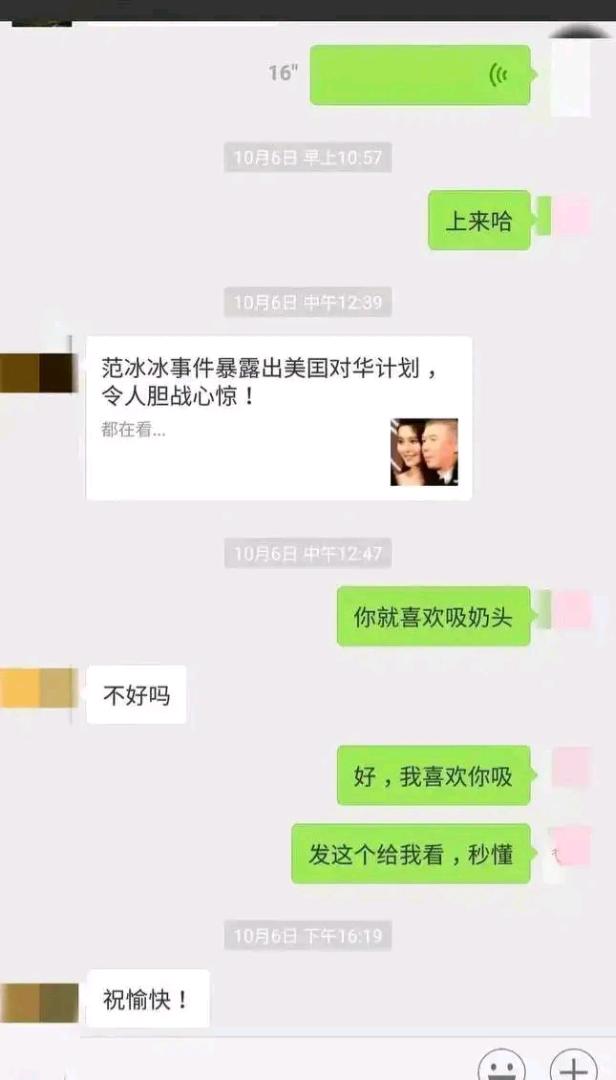Tap the voice wave icon in green bubble

[498, 75]
